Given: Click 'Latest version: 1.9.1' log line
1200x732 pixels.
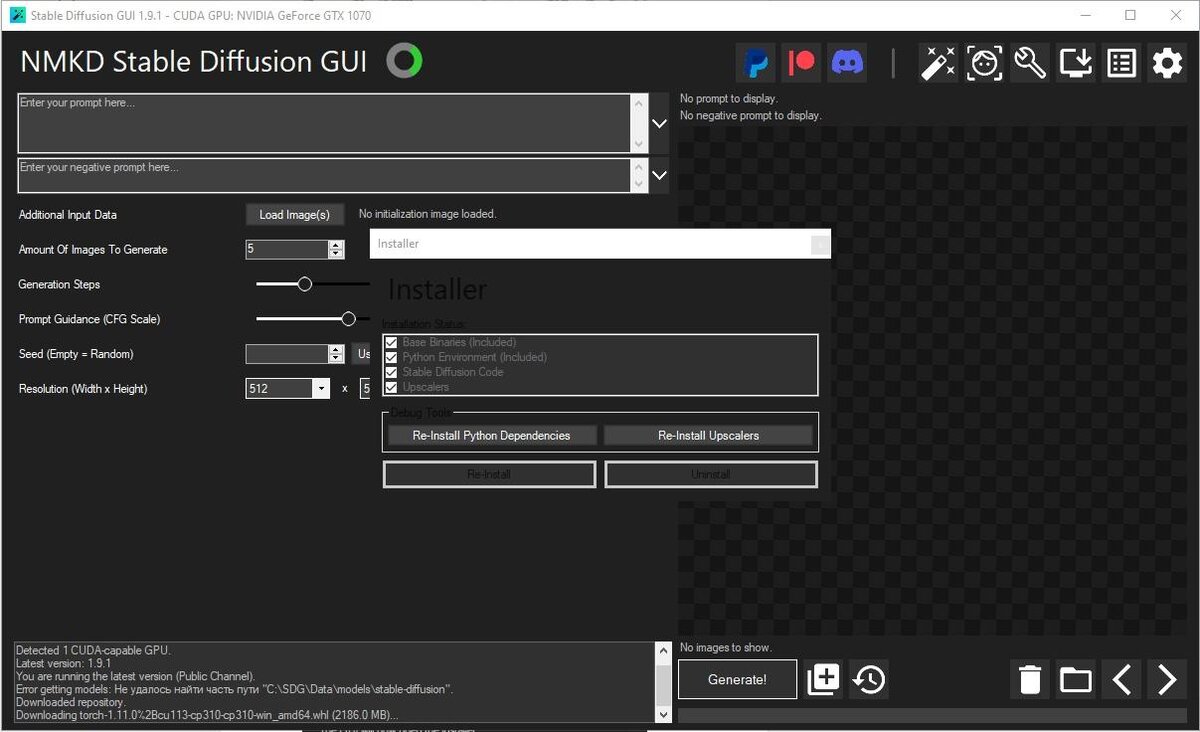Looking at the screenshot, I should click(x=63, y=664).
